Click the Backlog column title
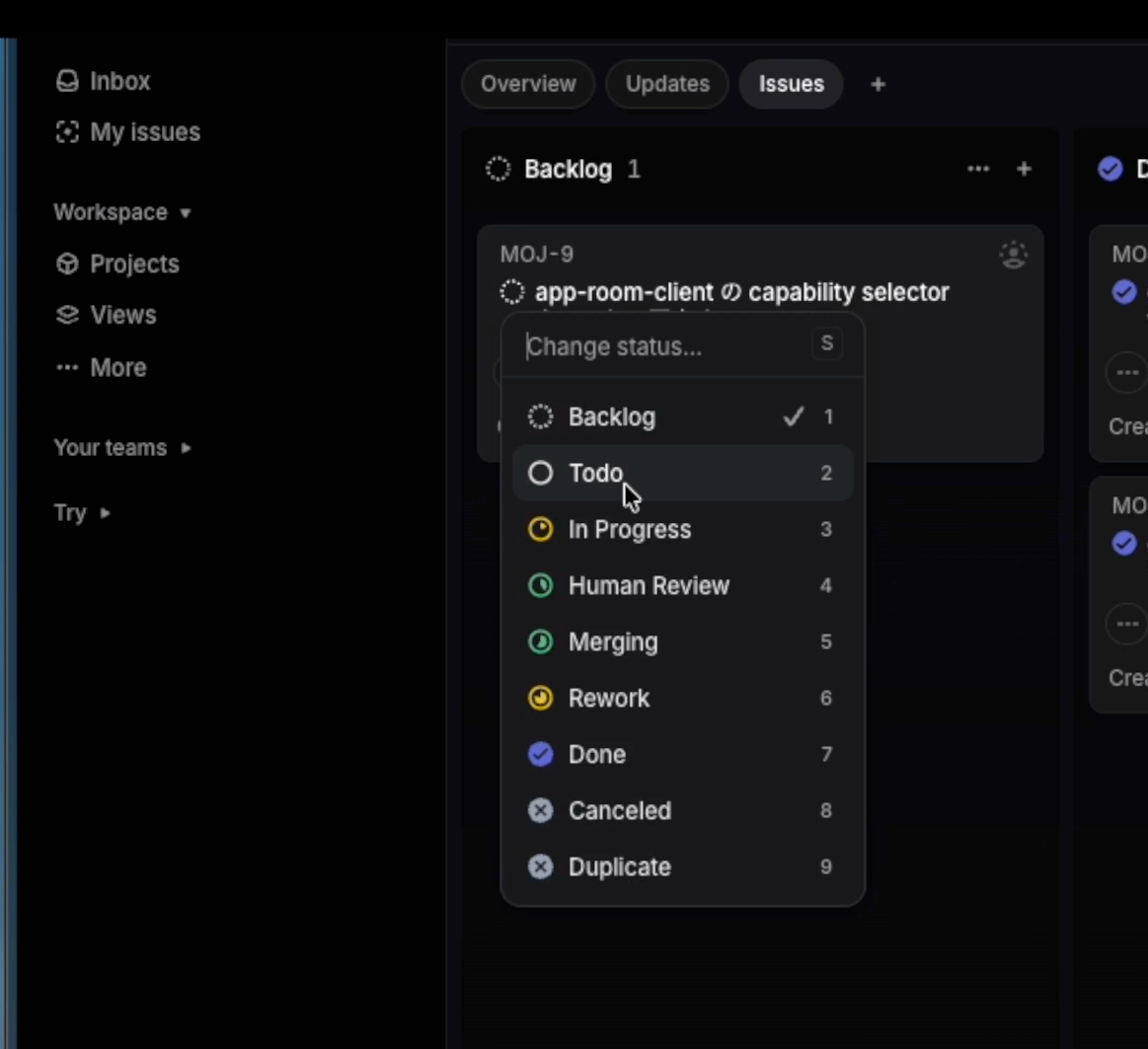Viewport: 1148px width, 1049px height. [x=569, y=169]
